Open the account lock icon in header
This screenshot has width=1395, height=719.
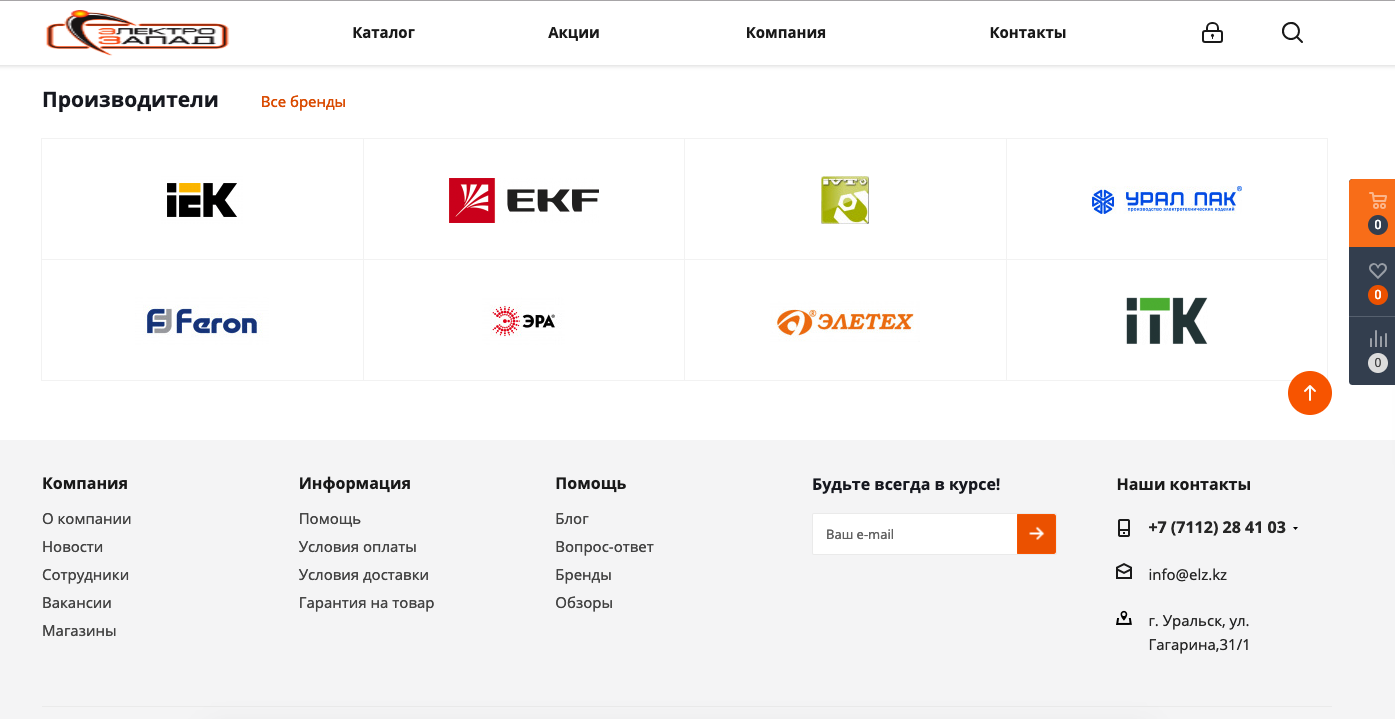(x=1212, y=33)
